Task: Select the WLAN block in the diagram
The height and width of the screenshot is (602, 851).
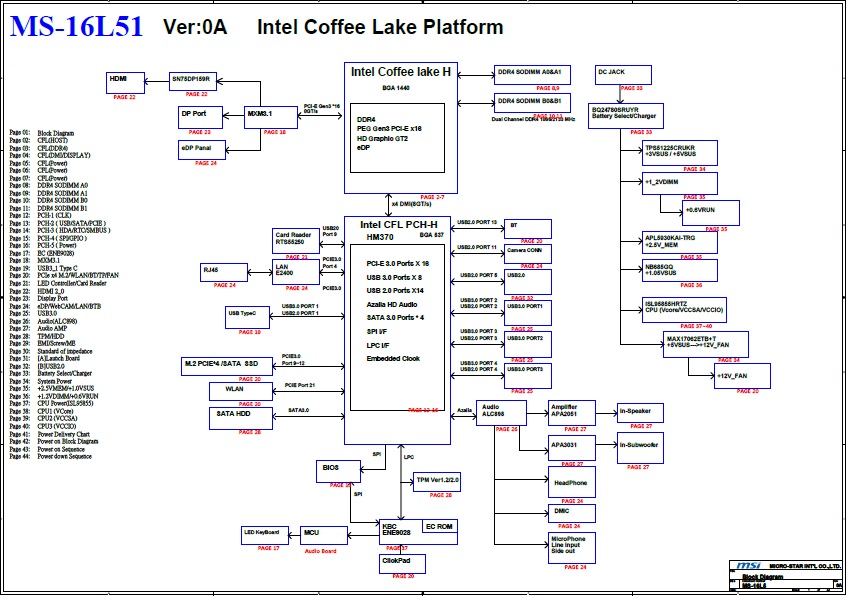Action: (241, 391)
